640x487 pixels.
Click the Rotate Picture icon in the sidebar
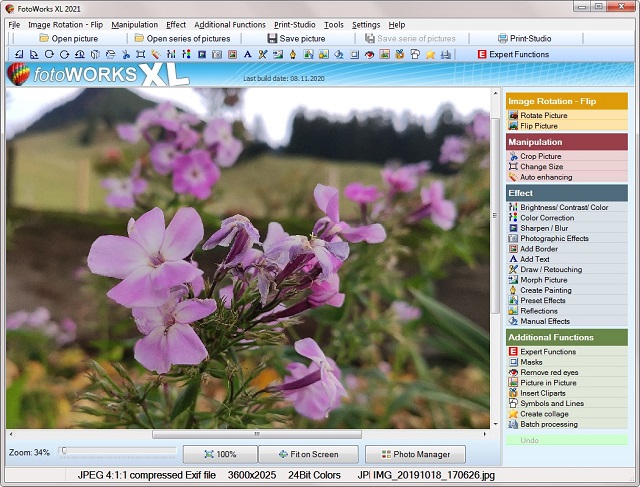click(x=513, y=116)
